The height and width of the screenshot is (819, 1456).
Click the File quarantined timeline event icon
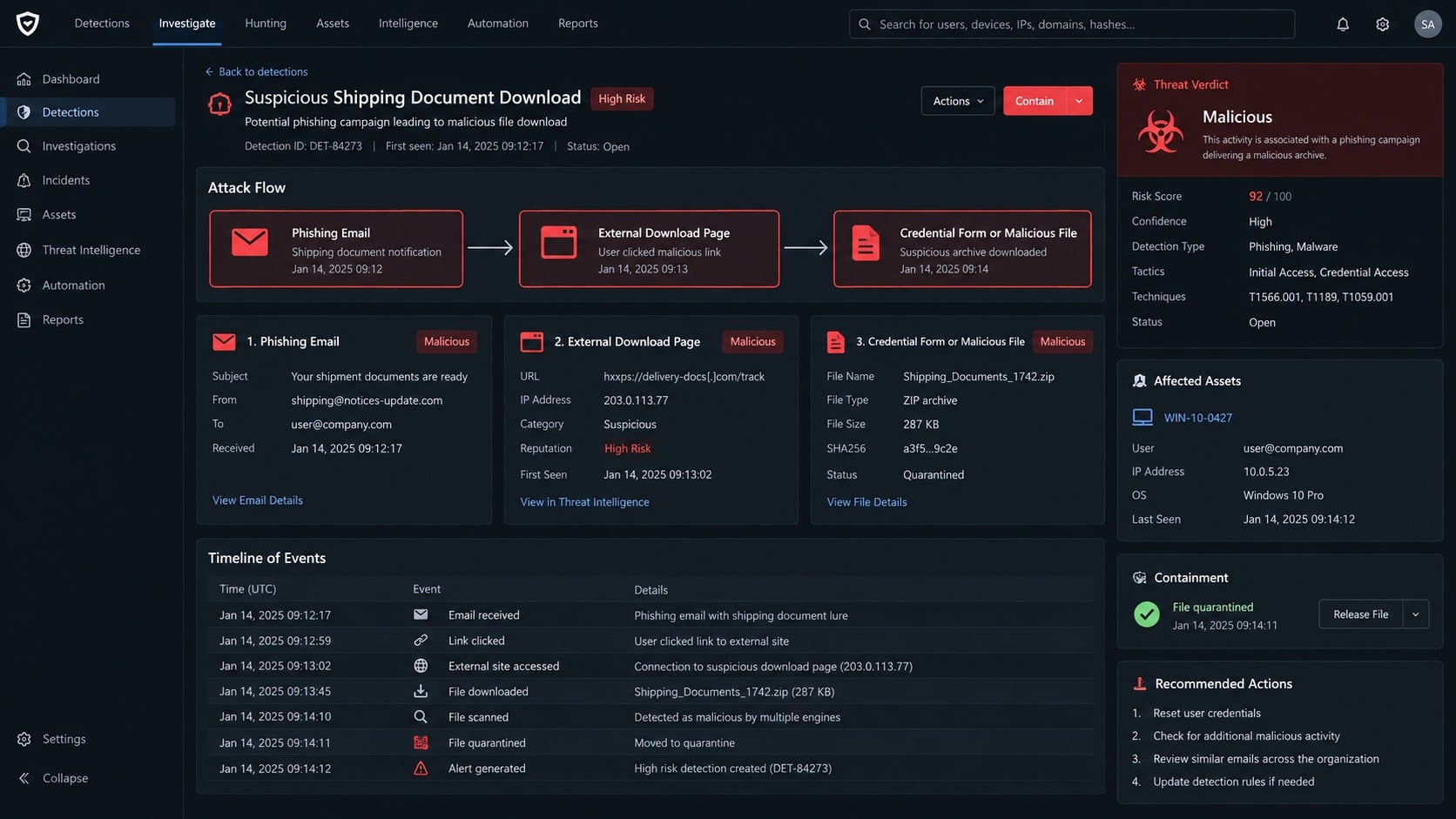pos(421,742)
